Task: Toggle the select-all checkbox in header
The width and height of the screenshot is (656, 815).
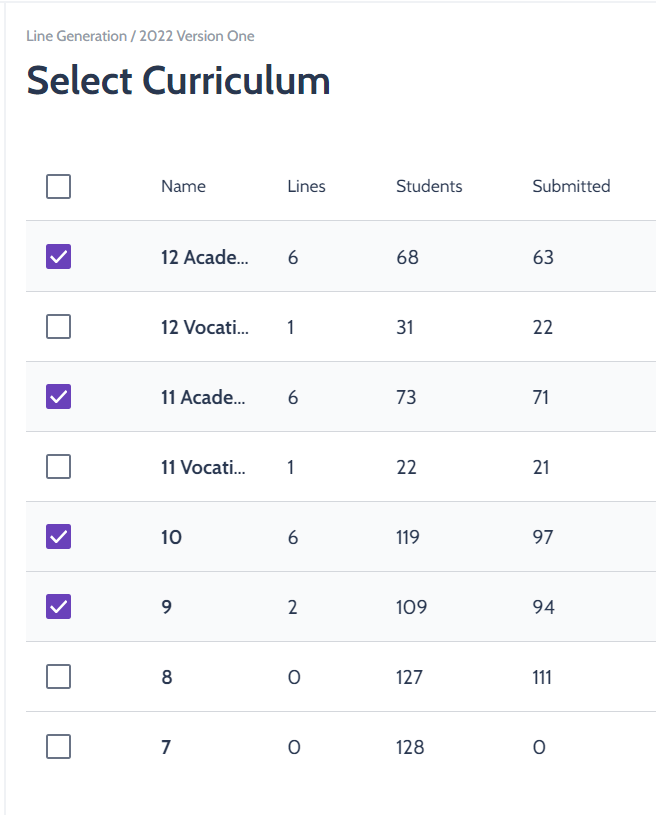Action: tap(58, 186)
